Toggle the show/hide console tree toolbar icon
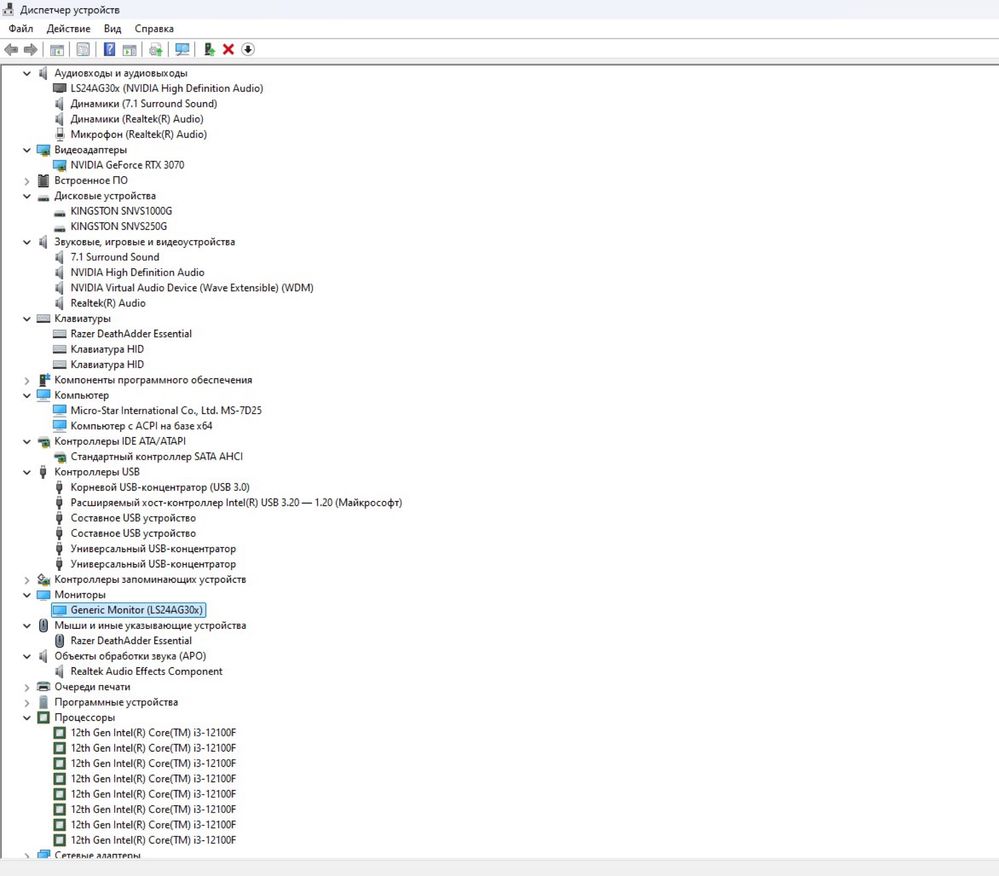 point(57,49)
